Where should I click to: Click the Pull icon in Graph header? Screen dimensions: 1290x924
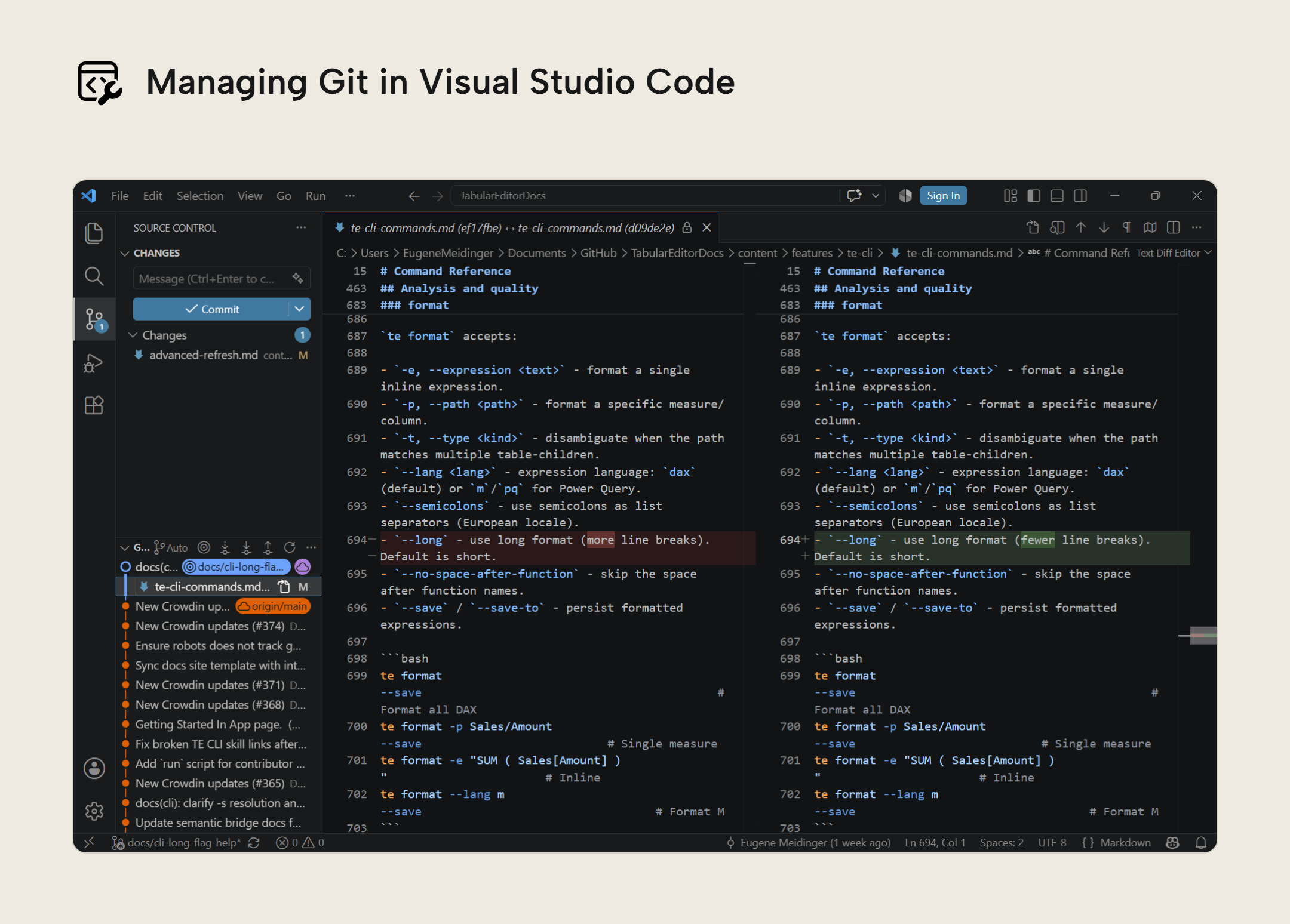click(x=246, y=547)
